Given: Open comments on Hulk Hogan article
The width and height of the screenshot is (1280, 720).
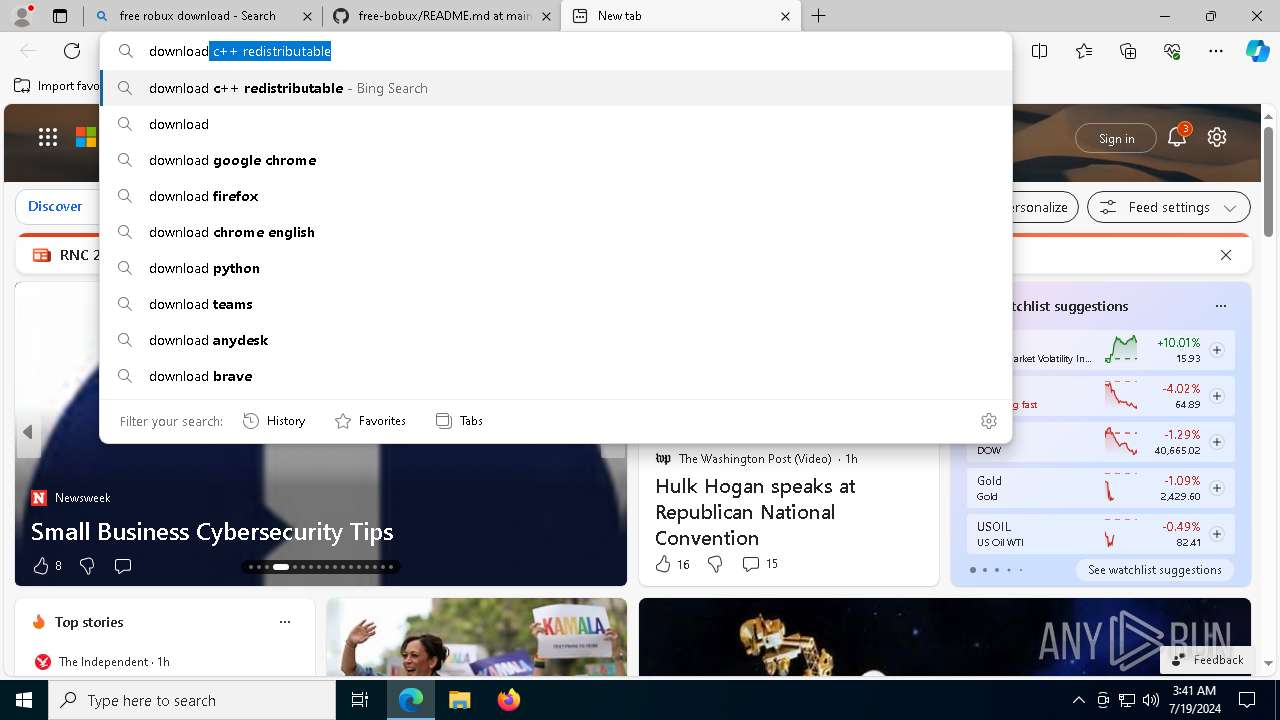Looking at the screenshot, I should pos(760,564).
